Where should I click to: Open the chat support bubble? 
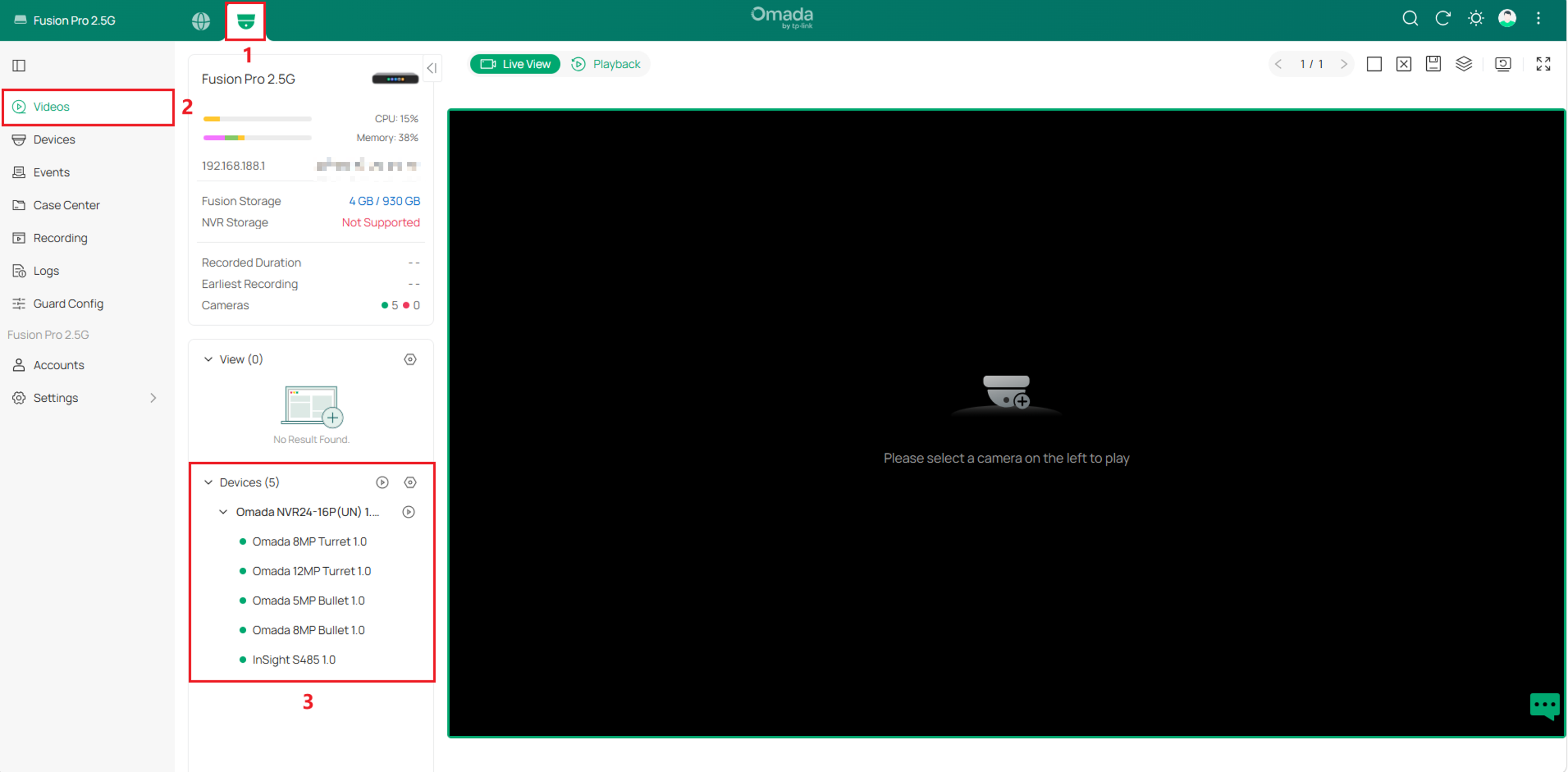[x=1544, y=706]
